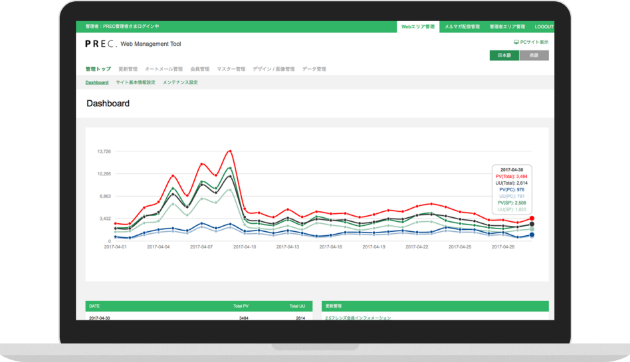Open the メルマガ配信管理 tab
This screenshot has height=362, width=630.
462,27
